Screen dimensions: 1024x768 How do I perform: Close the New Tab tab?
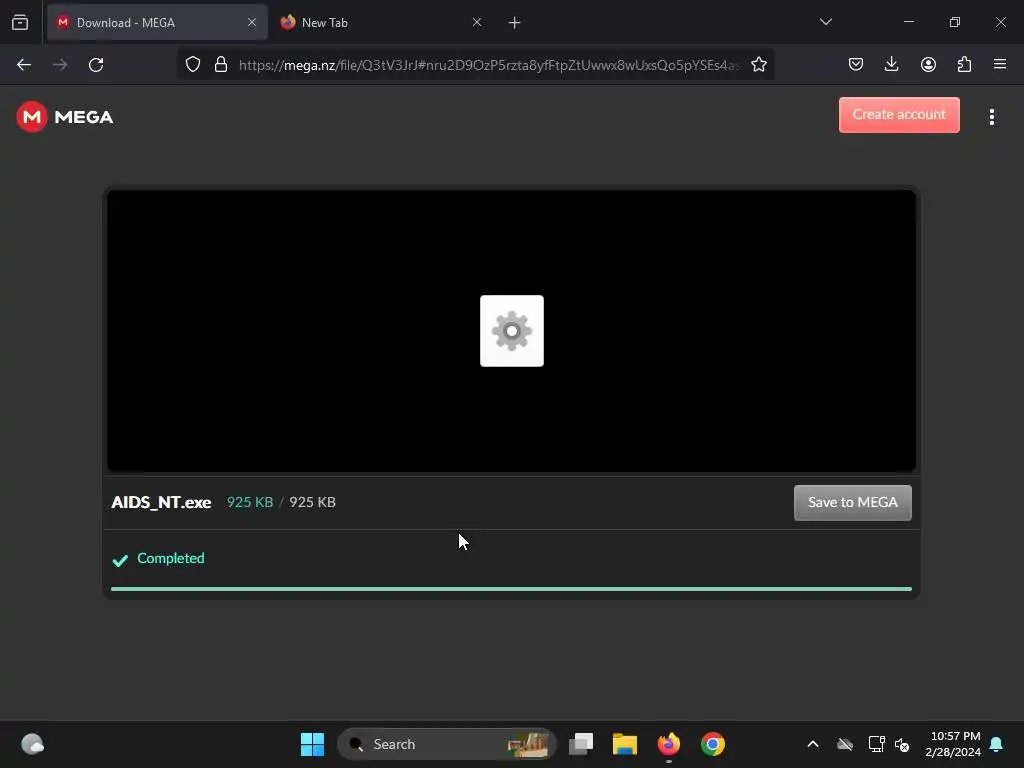coord(477,22)
